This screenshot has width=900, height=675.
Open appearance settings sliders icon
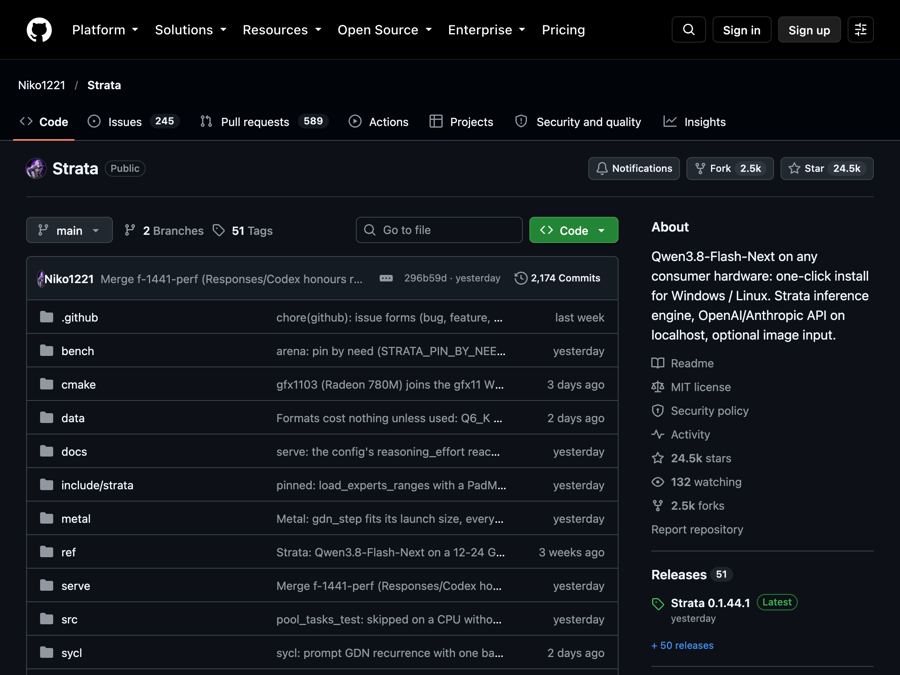click(860, 30)
